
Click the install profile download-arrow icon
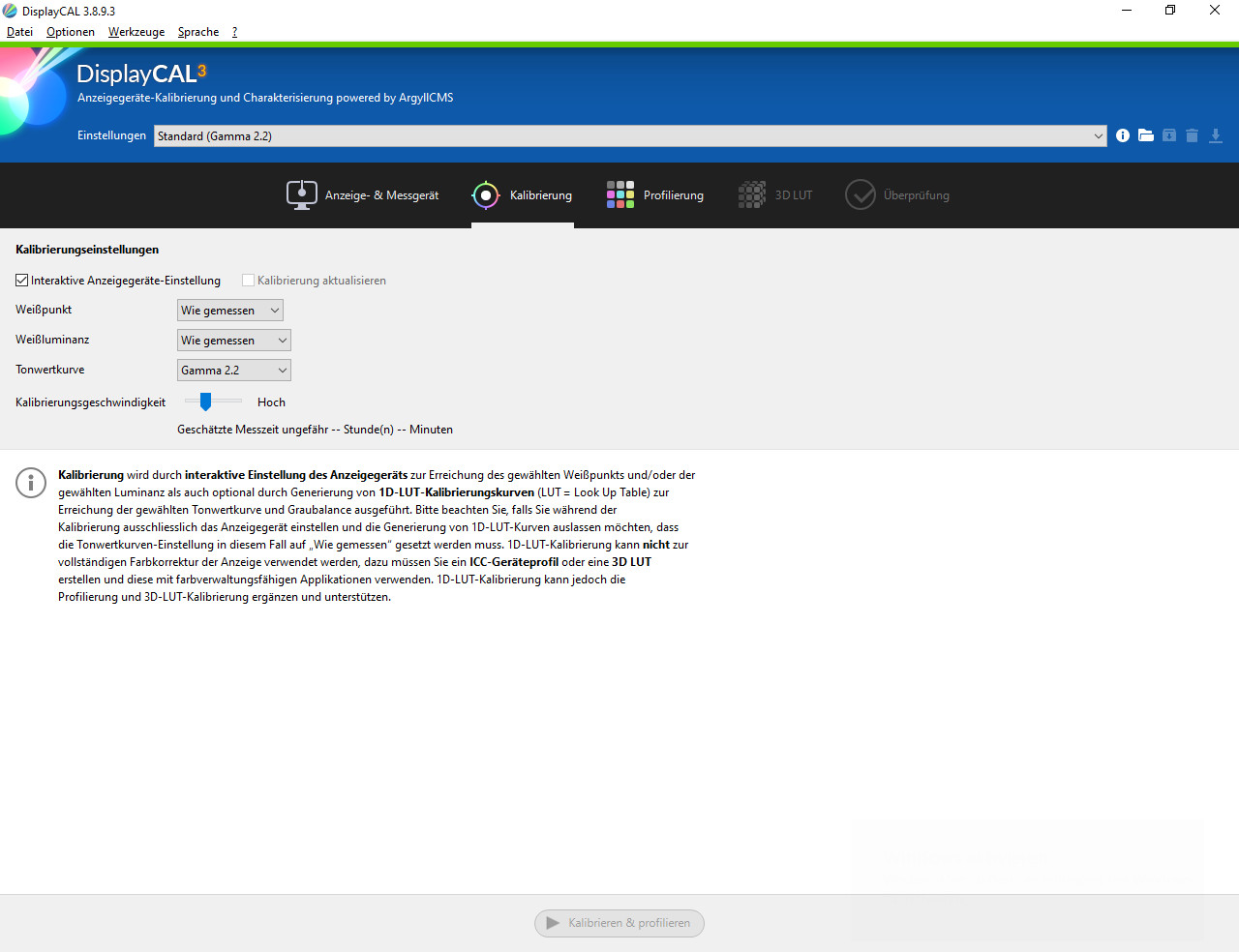click(x=1216, y=135)
